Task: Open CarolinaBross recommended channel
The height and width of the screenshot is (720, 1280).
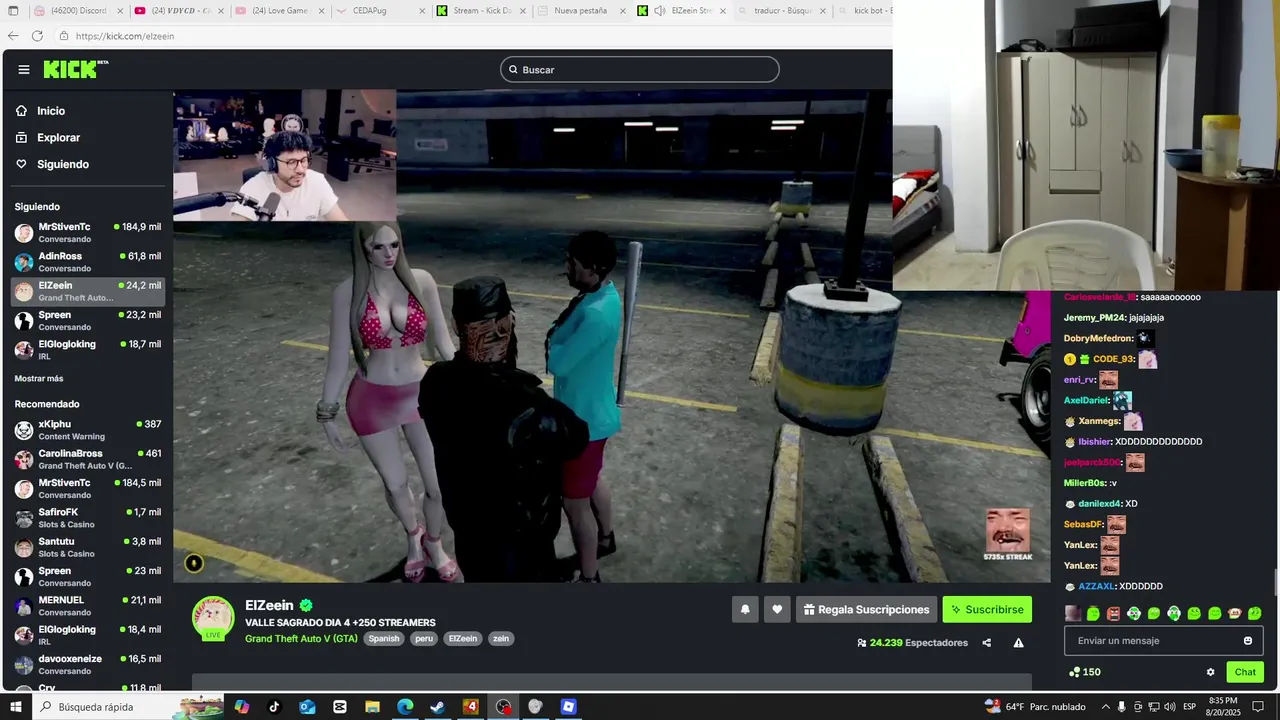Action: tap(88, 459)
